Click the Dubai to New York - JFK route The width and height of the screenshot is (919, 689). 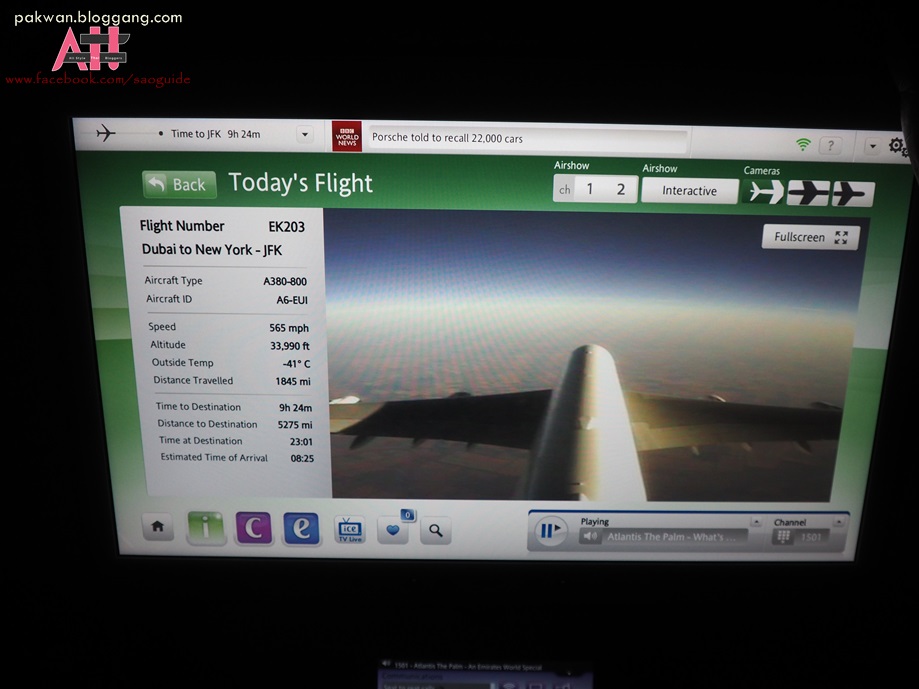tap(212, 250)
